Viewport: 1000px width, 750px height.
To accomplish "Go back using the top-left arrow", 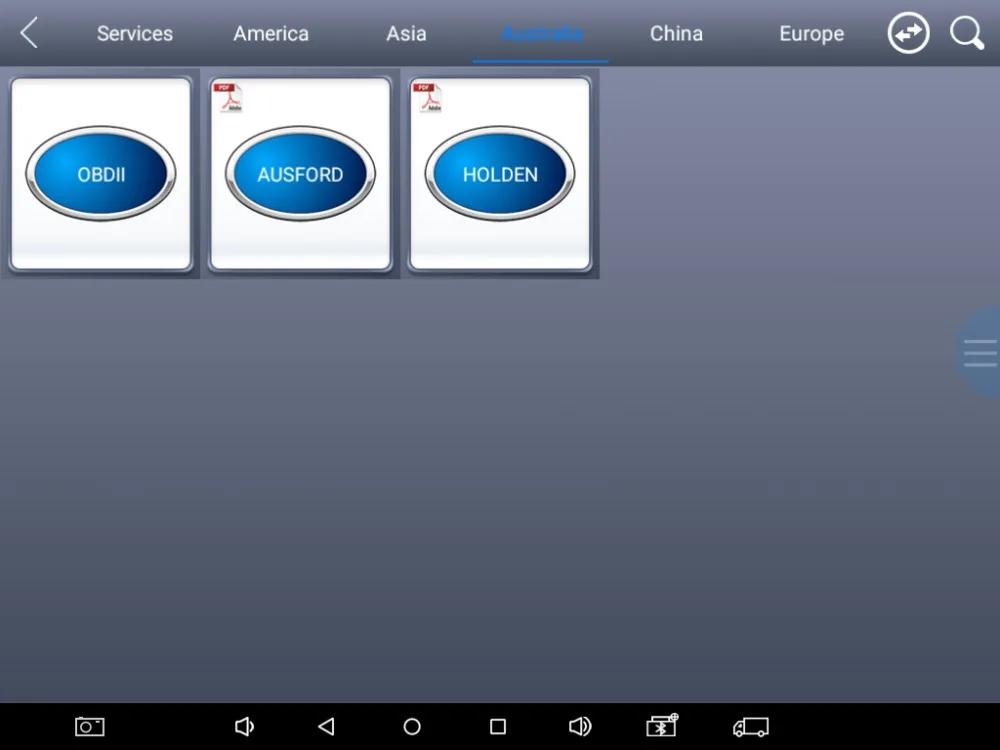I will (x=29, y=33).
